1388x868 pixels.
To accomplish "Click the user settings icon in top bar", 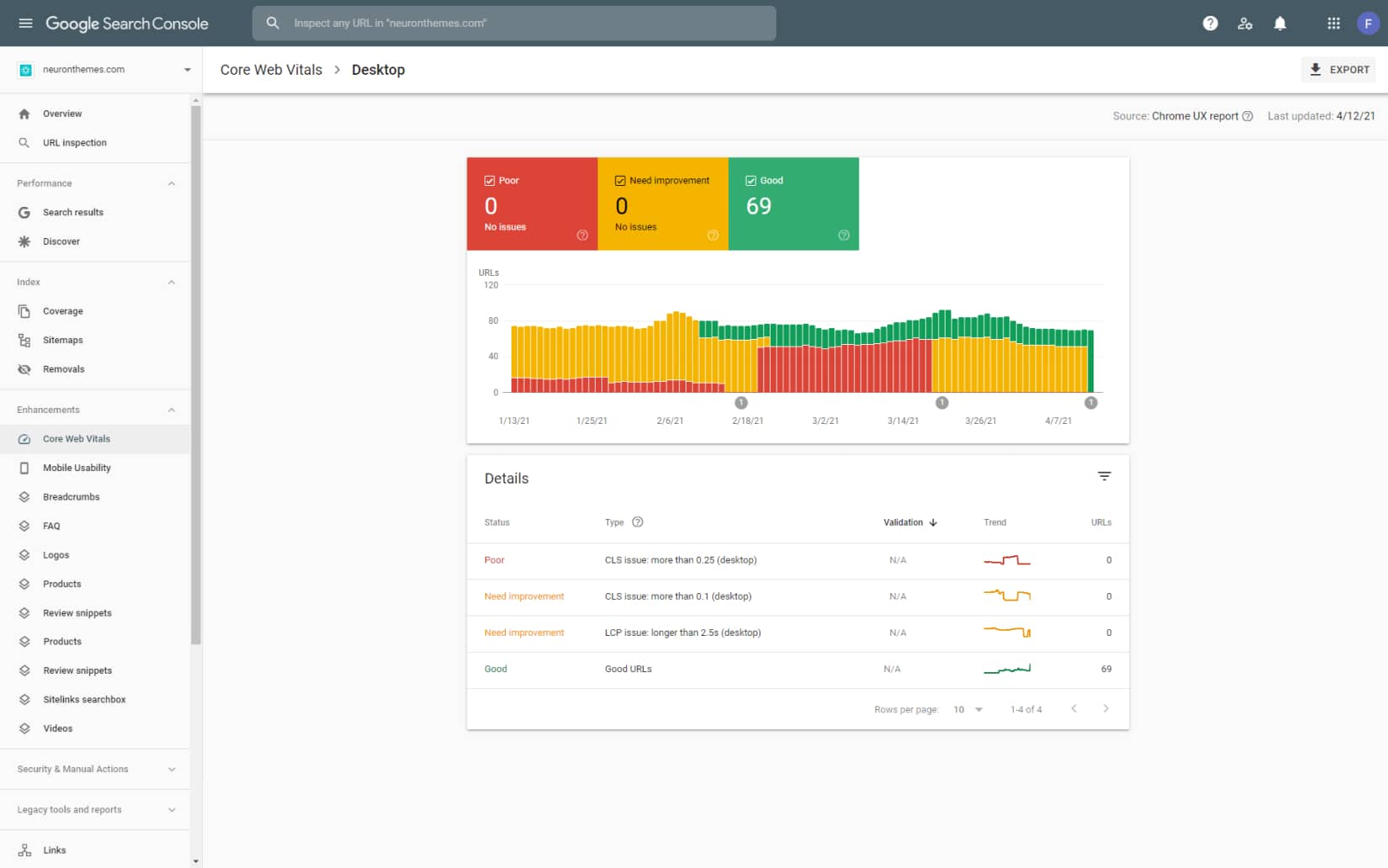I will (1245, 23).
